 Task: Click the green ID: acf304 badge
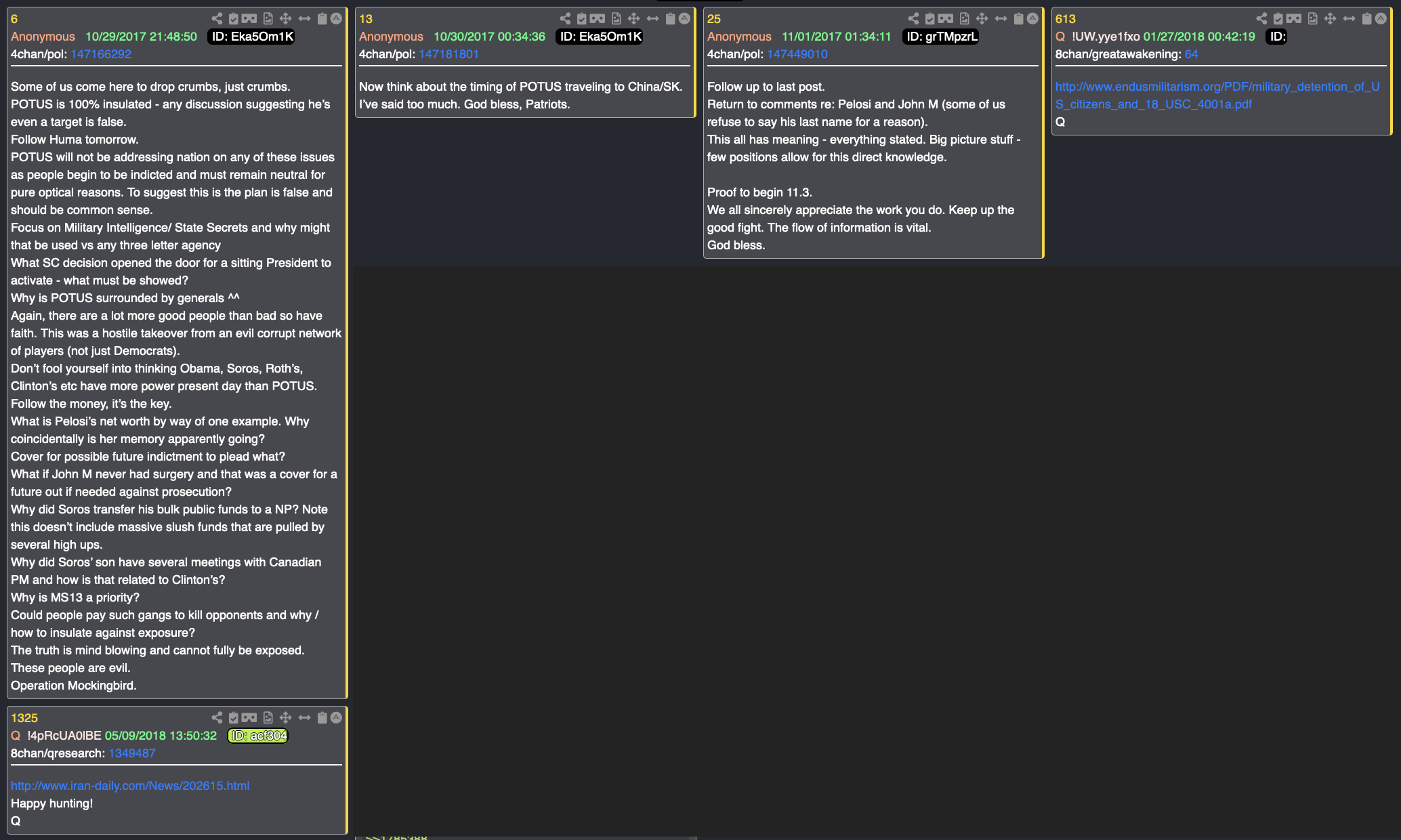258,736
